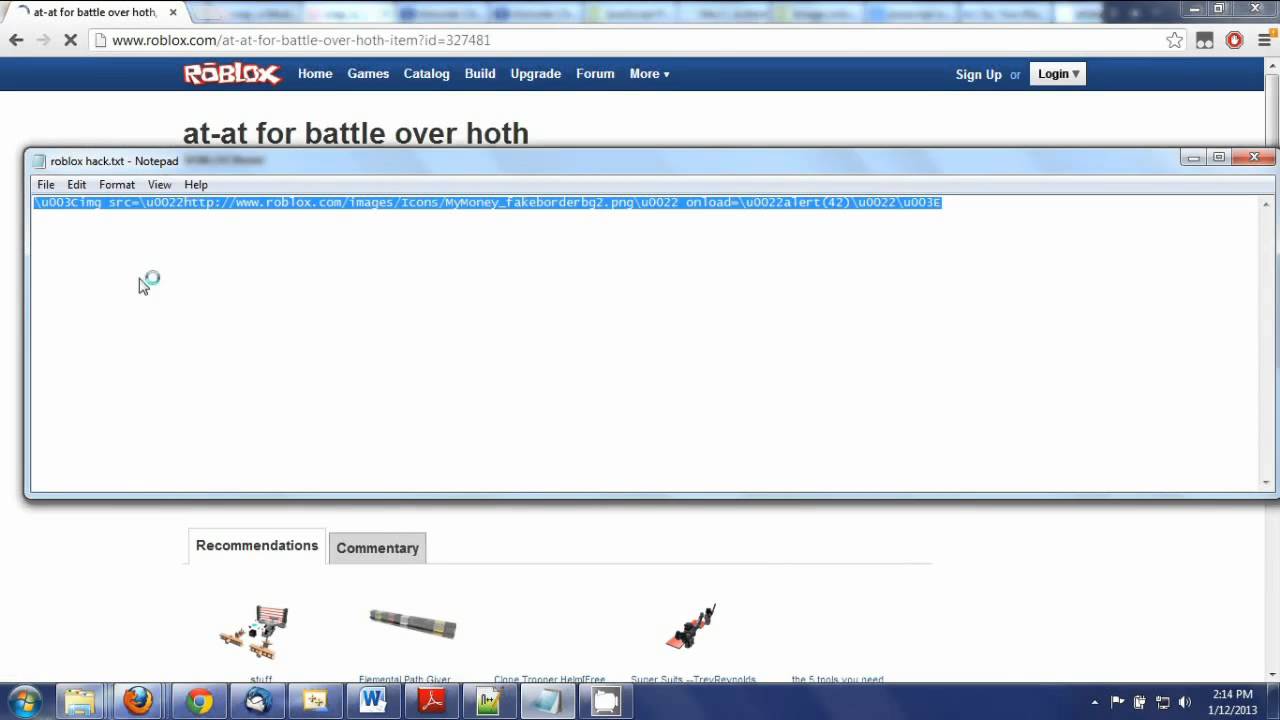Viewport: 1280px width, 720px height.
Task: Click Notepad scrollbar down arrow
Action: [1266, 483]
